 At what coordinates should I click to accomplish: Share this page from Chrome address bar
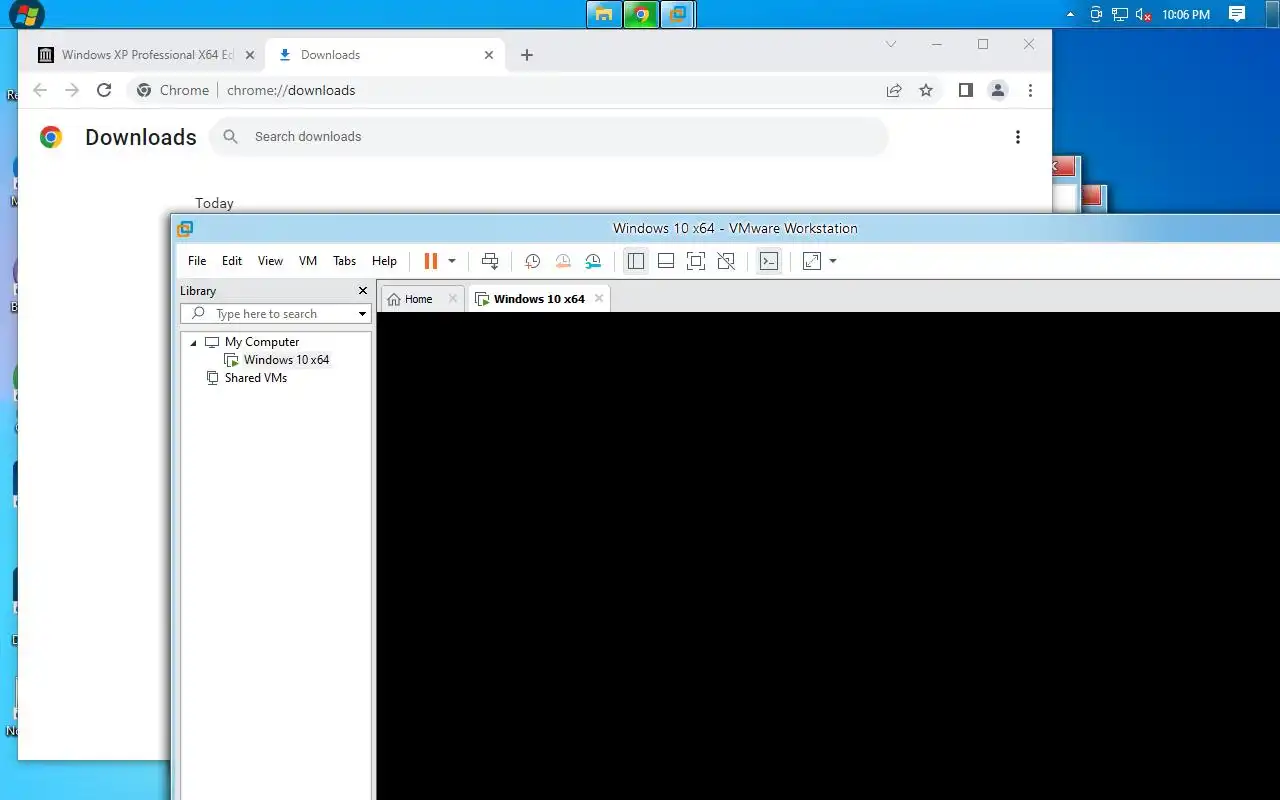tap(894, 90)
